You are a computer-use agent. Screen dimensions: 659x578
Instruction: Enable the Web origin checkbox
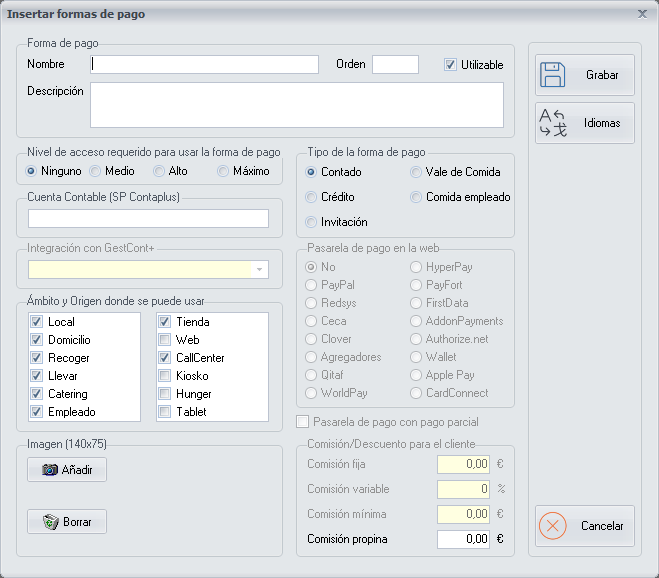coord(163,340)
